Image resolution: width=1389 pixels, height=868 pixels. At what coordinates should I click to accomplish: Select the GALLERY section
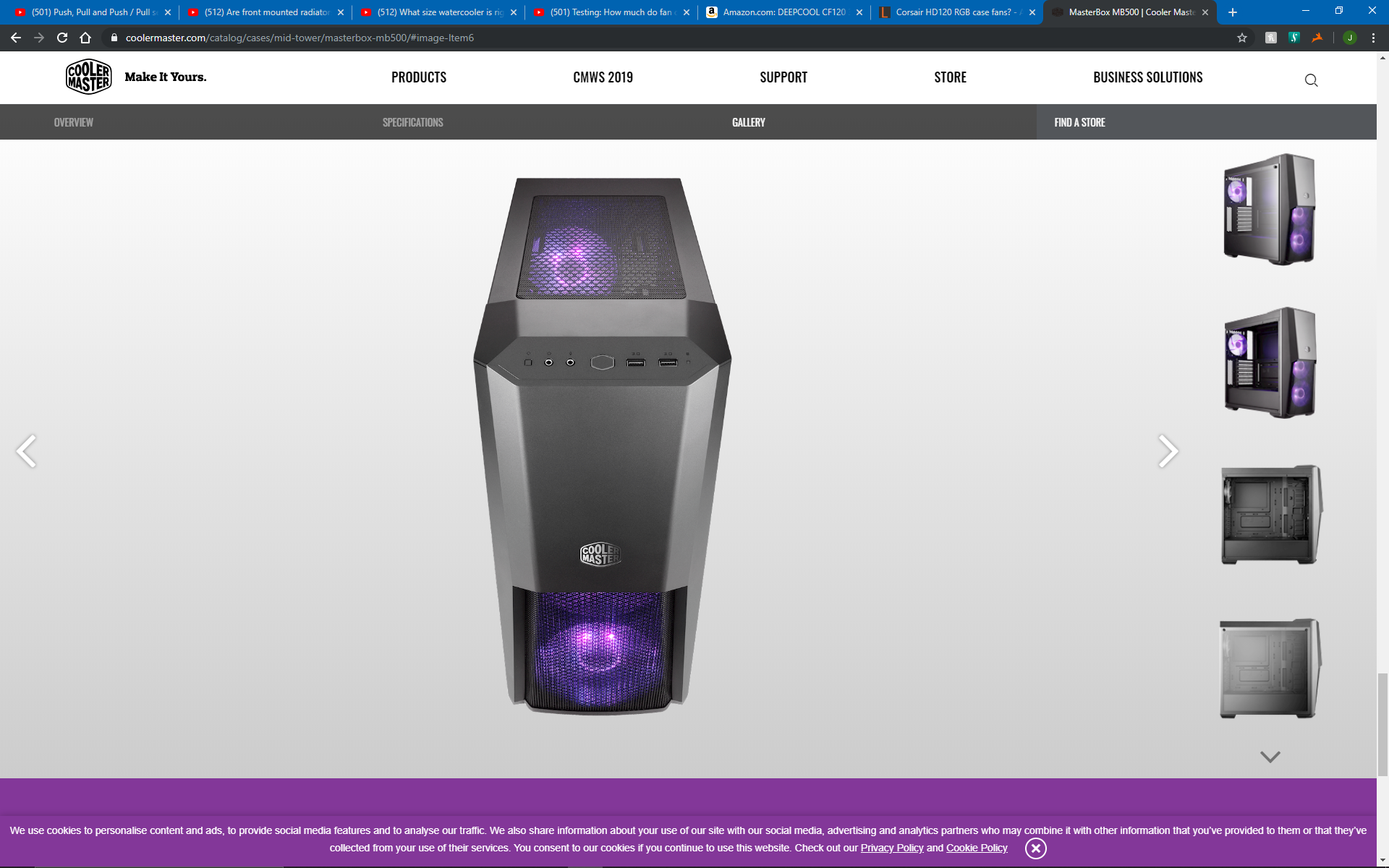point(749,122)
